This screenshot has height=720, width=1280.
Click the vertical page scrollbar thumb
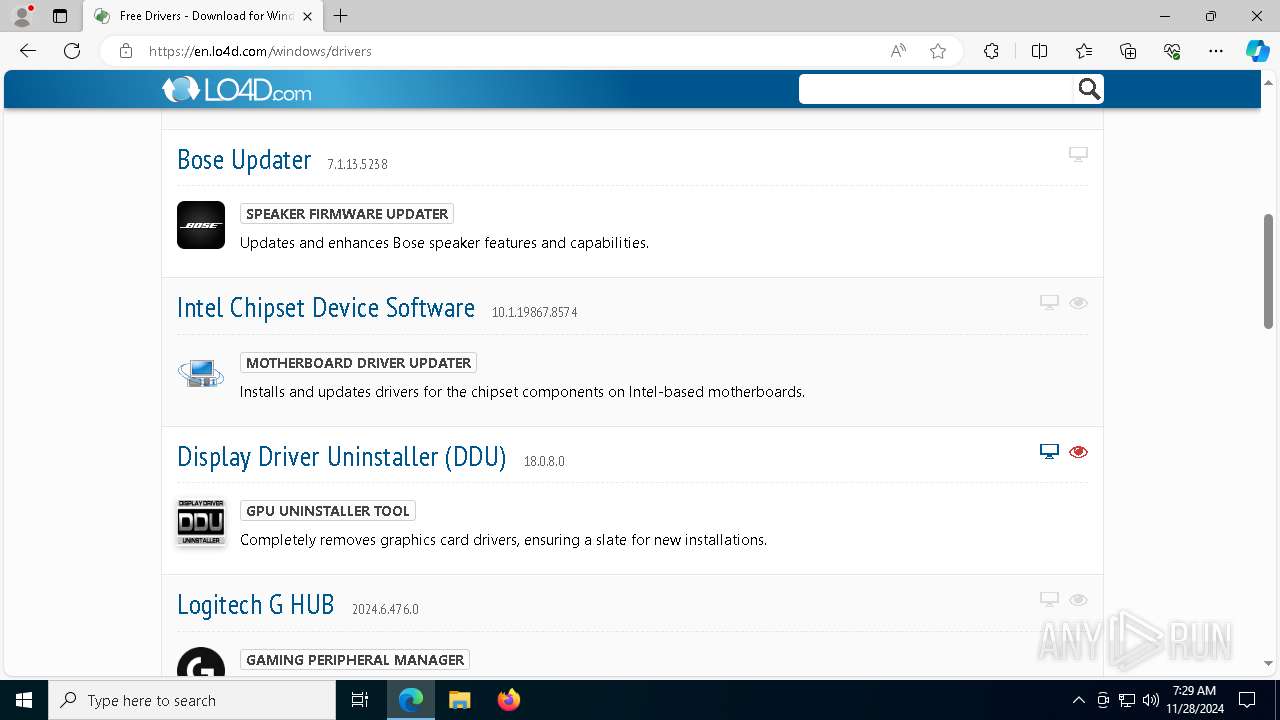click(x=1268, y=270)
